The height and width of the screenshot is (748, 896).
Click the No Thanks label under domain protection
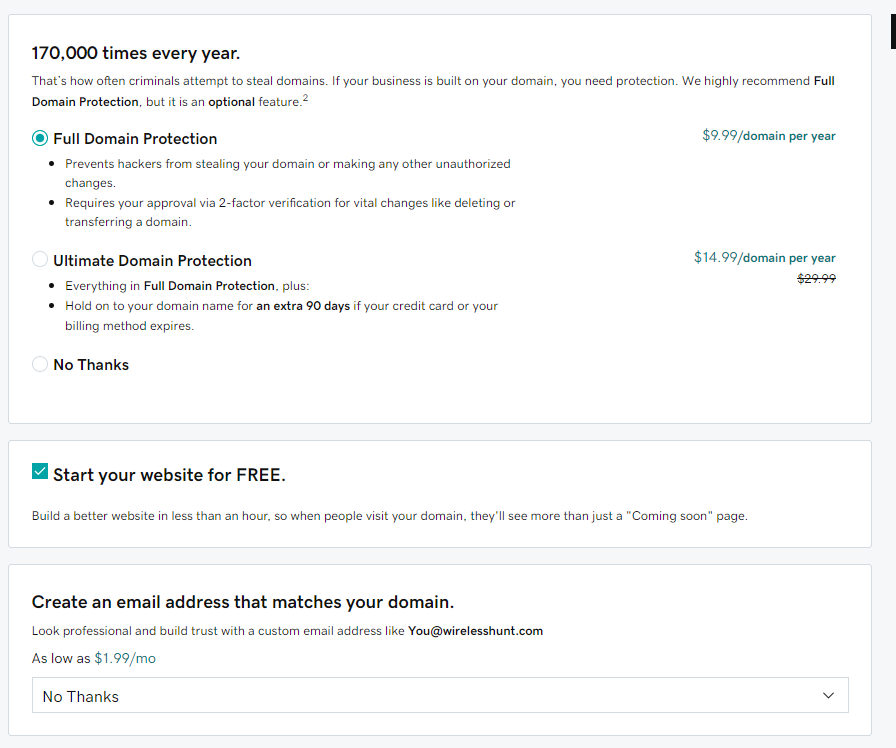click(91, 365)
